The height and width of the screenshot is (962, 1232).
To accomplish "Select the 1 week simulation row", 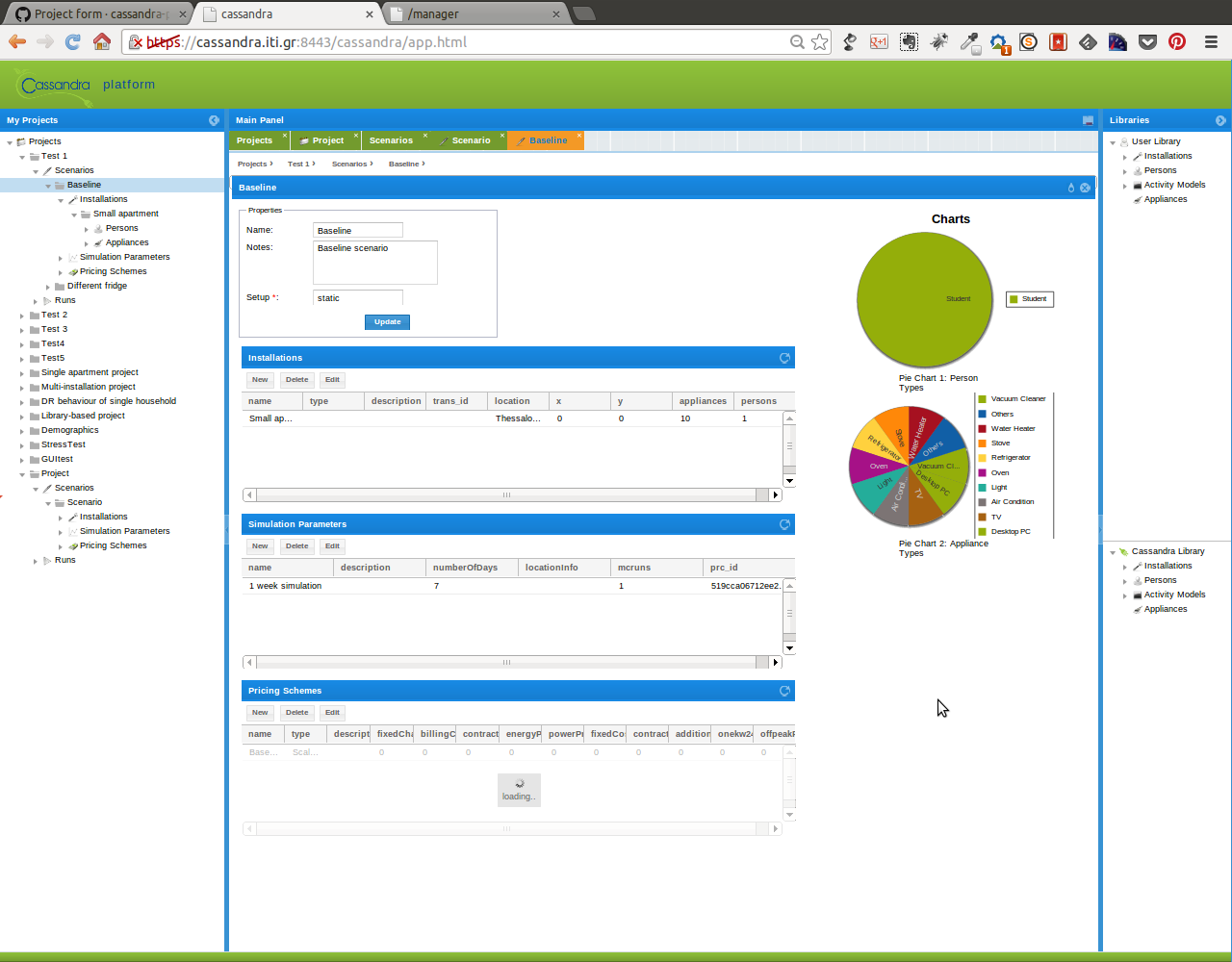I will tap(513, 586).
